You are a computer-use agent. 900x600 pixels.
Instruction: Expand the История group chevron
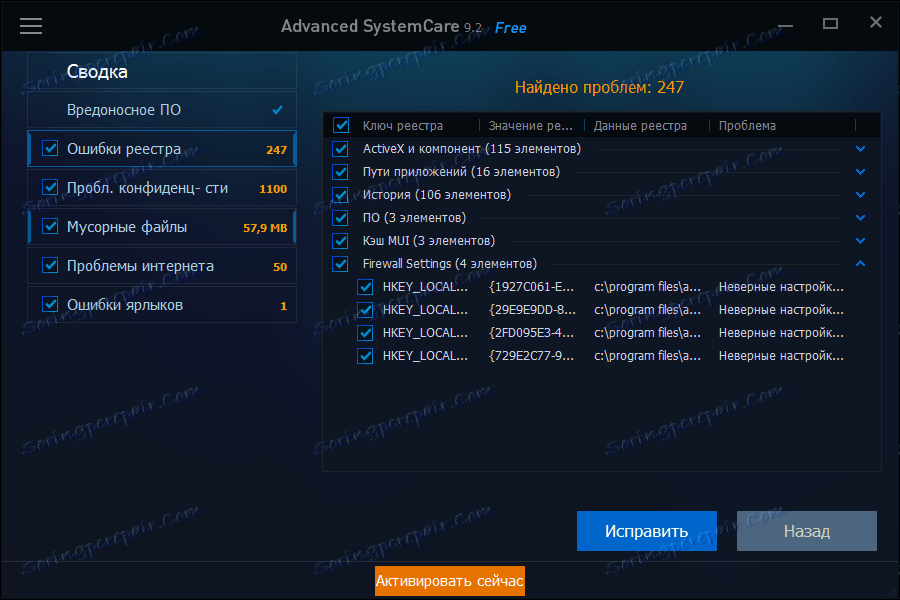(x=860, y=195)
